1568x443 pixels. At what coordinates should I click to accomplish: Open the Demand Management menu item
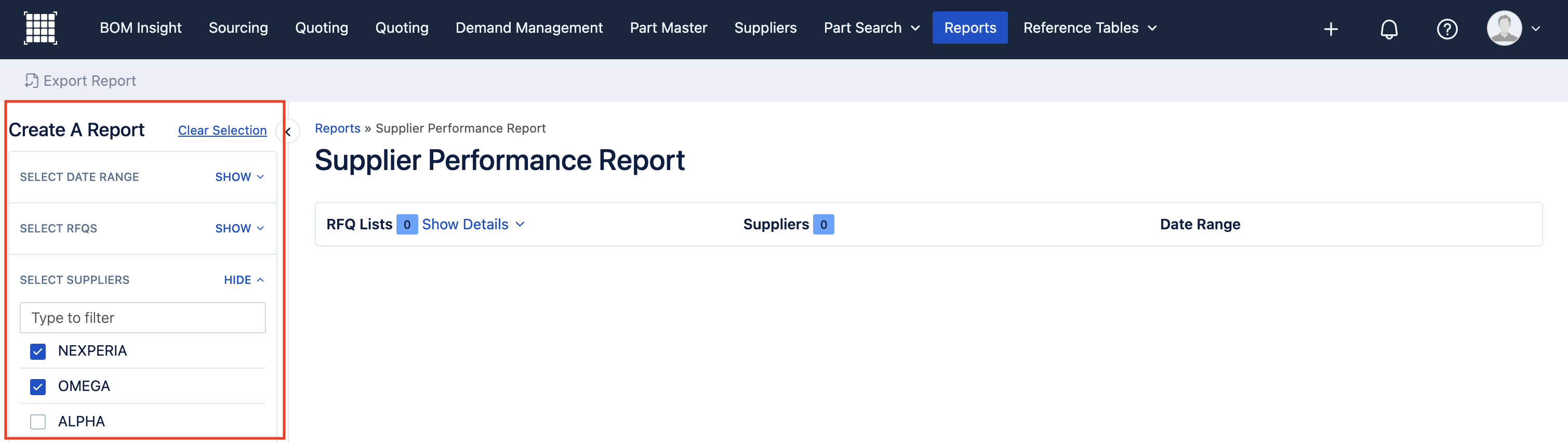point(528,28)
